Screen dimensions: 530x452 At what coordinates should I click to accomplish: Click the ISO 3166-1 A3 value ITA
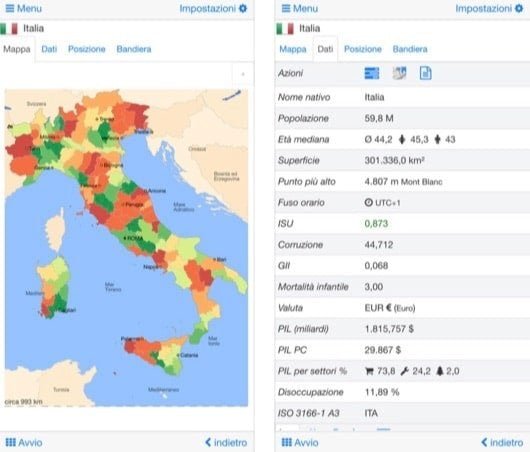click(x=371, y=413)
